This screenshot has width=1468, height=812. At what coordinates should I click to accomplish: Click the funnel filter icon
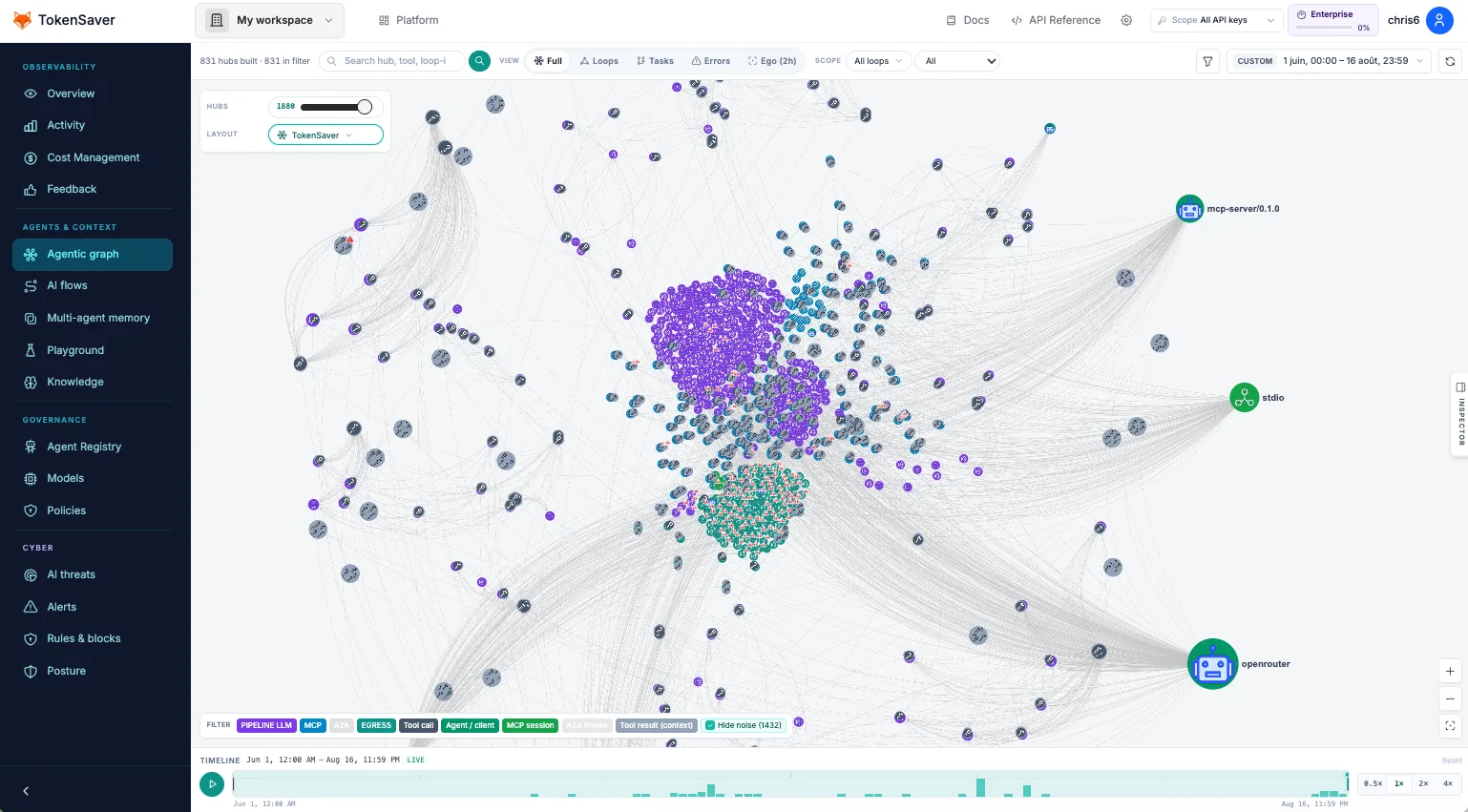click(x=1207, y=61)
